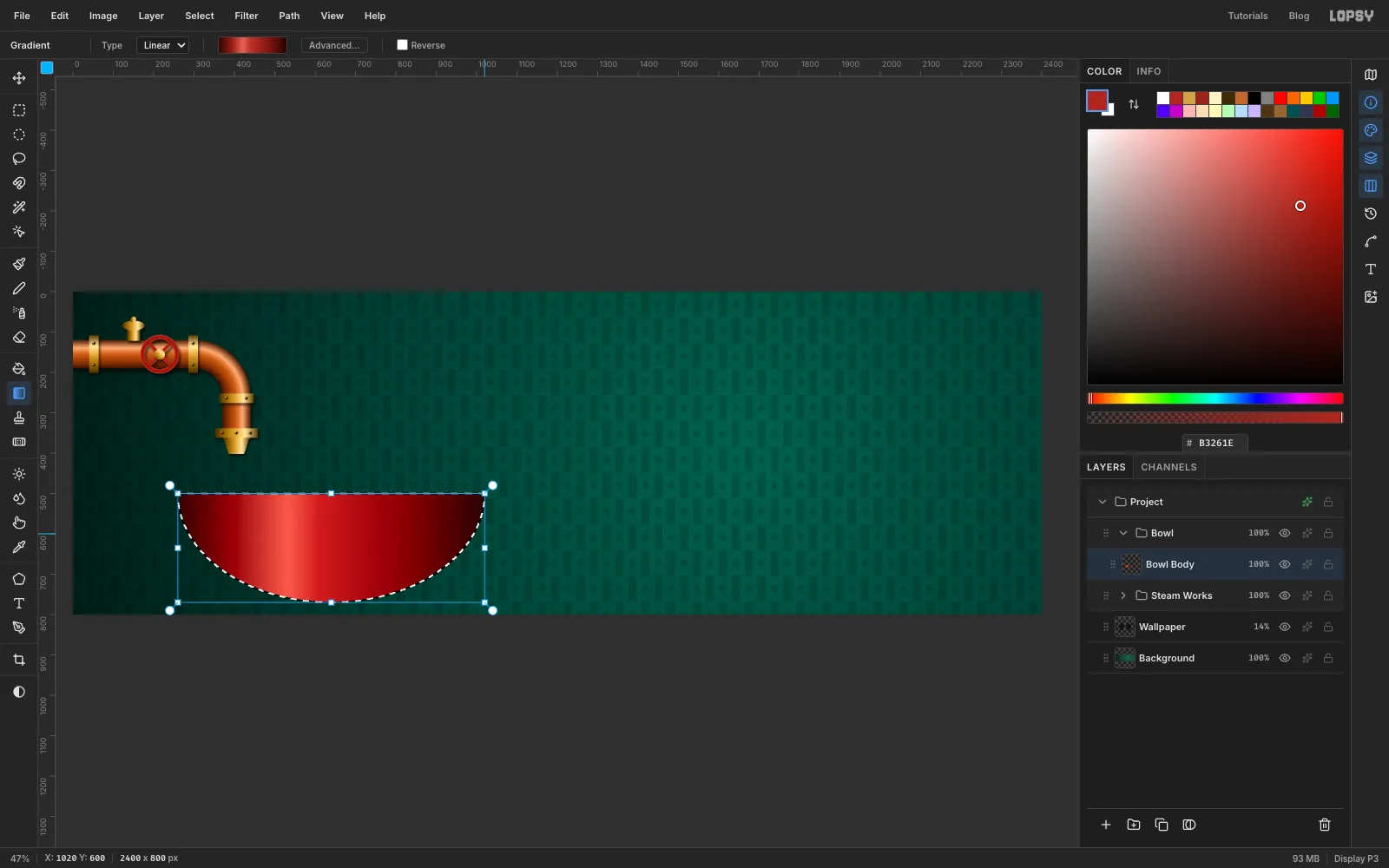This screenshot has width=1389, height=868.
Task: Select the Text tool in left toolbar
Action: pos(19,603)
